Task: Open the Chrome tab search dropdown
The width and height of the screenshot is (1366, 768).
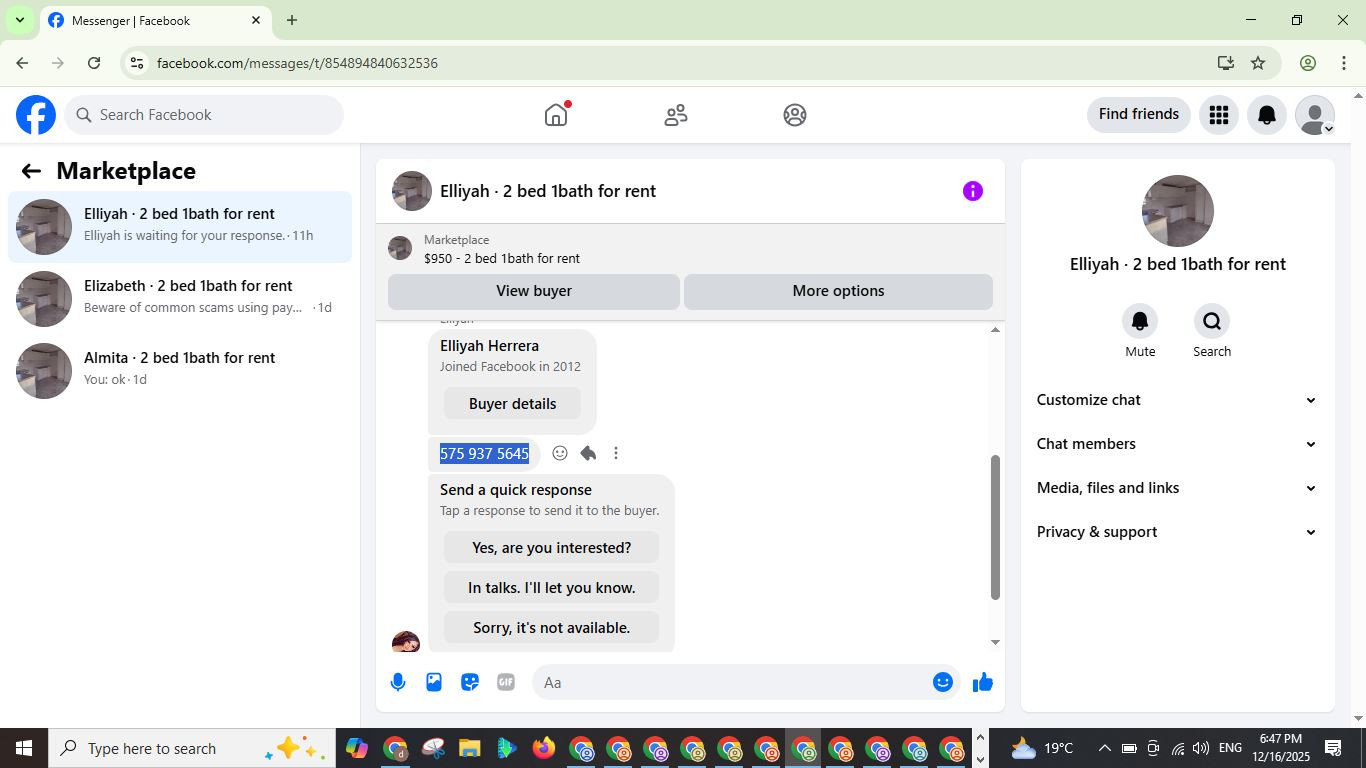Action: (x=19, y=20)
